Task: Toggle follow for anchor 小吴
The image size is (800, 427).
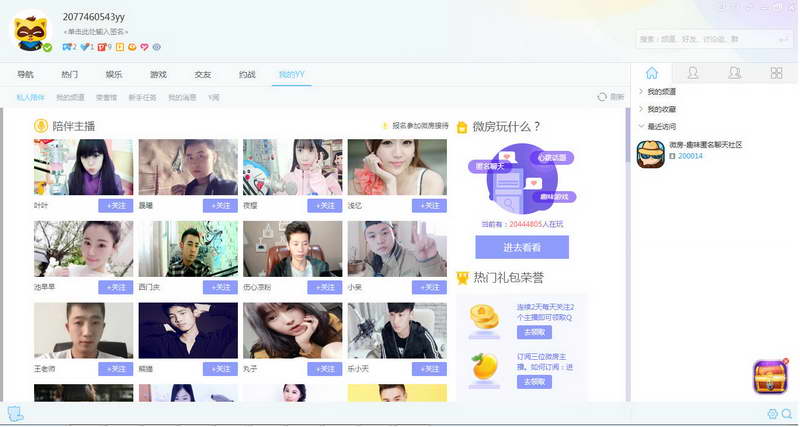Action: click(x=429, y=287)
